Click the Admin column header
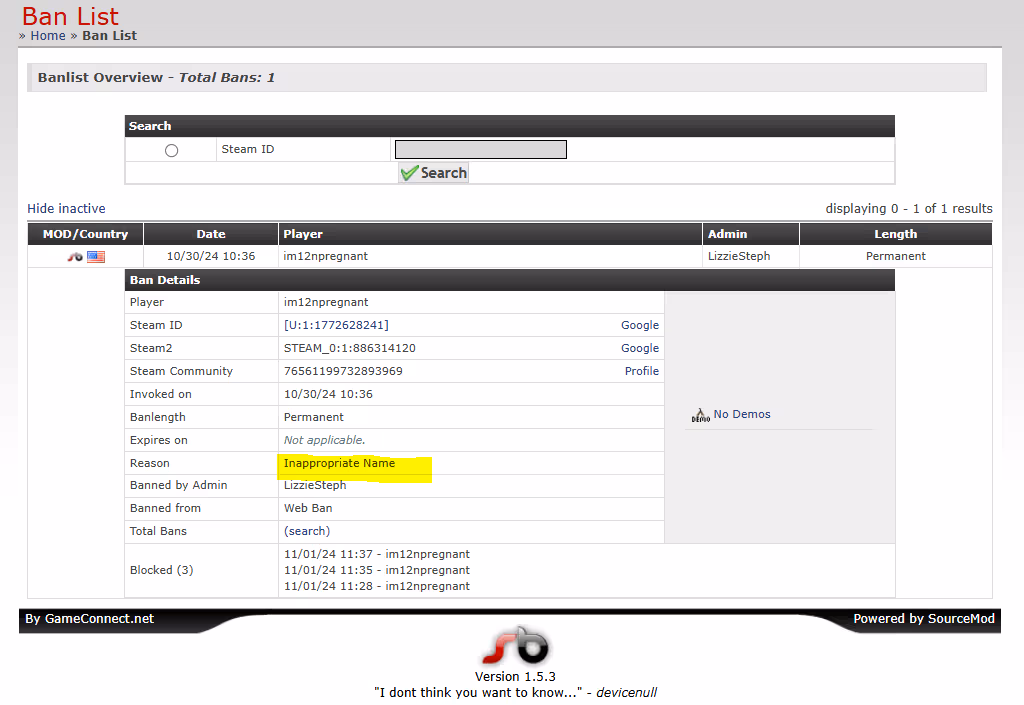 click(751, 234)
